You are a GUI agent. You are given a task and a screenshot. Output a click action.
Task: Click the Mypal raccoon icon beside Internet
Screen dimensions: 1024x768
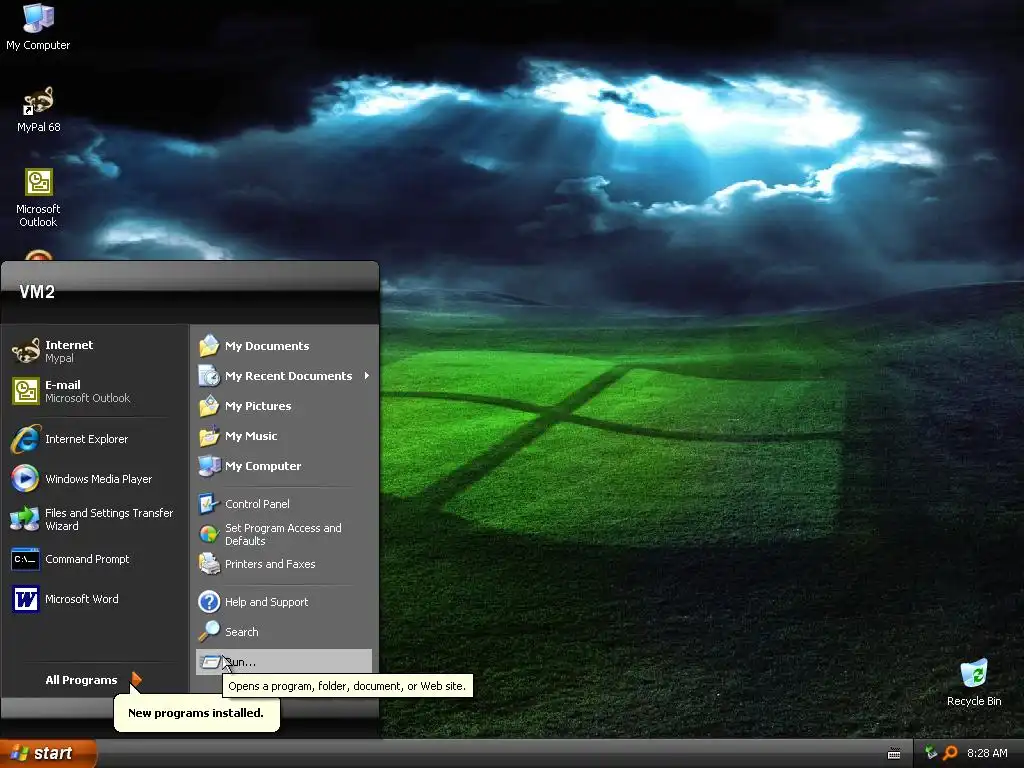tap(25, 351)
